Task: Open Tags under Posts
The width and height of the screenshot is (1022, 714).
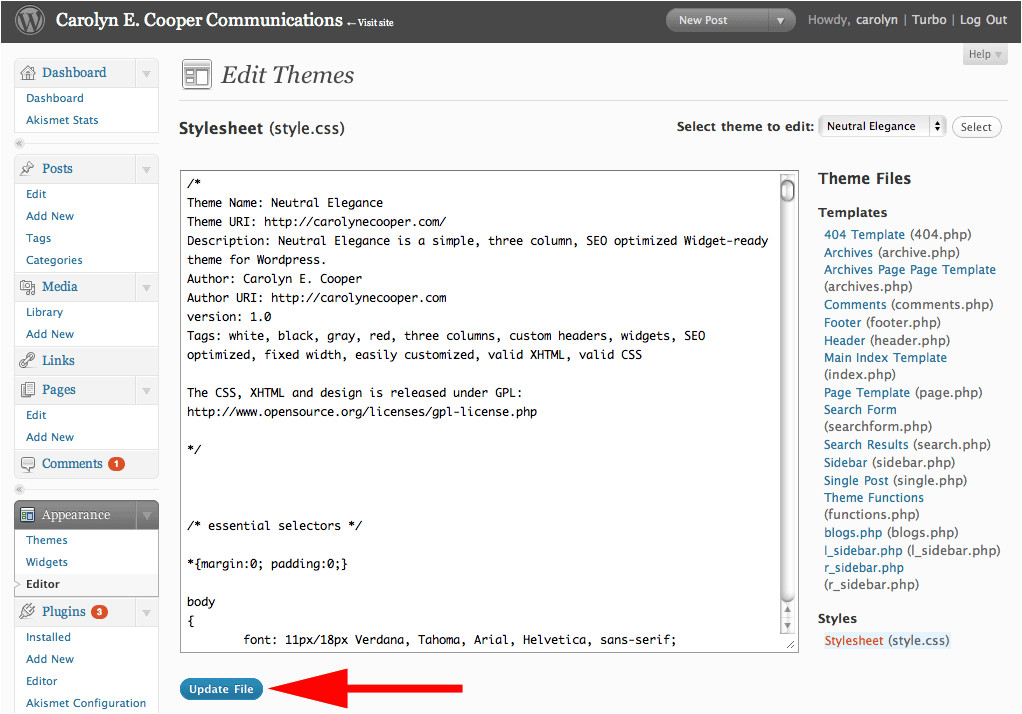Action: 38,239
